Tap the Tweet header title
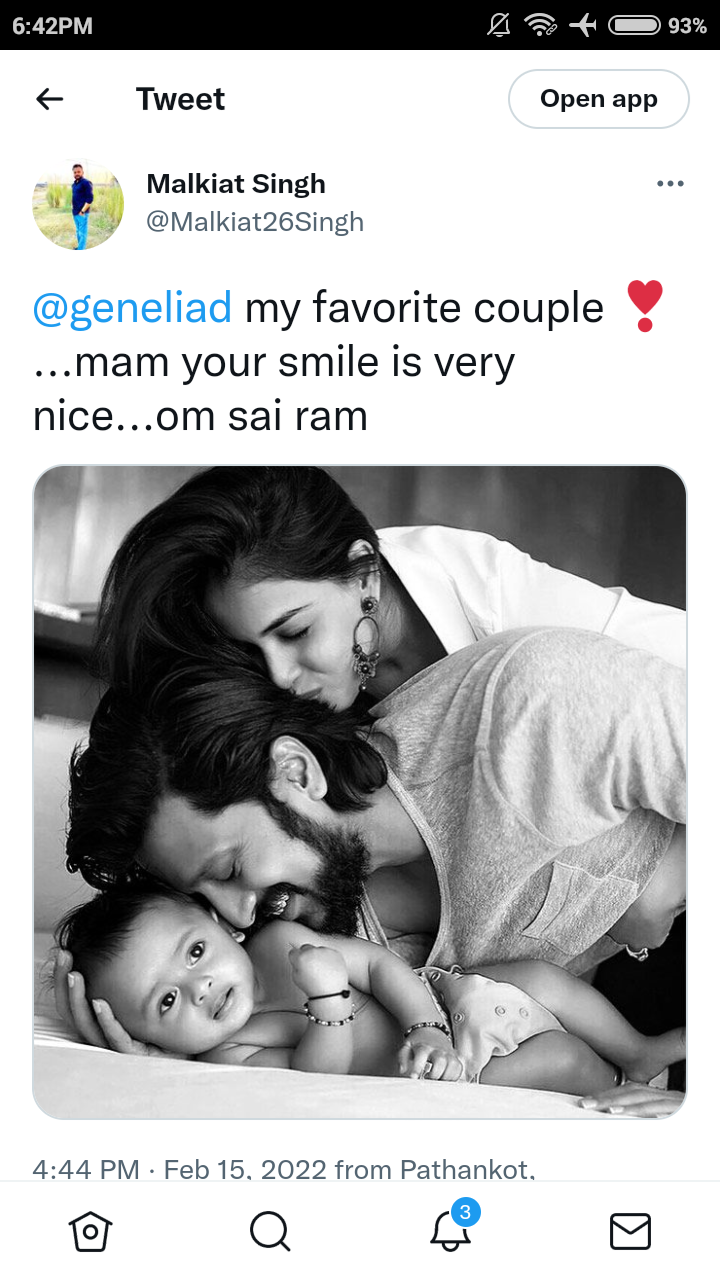This screenshot has width=720, height=1280. [x=180, y=99]
